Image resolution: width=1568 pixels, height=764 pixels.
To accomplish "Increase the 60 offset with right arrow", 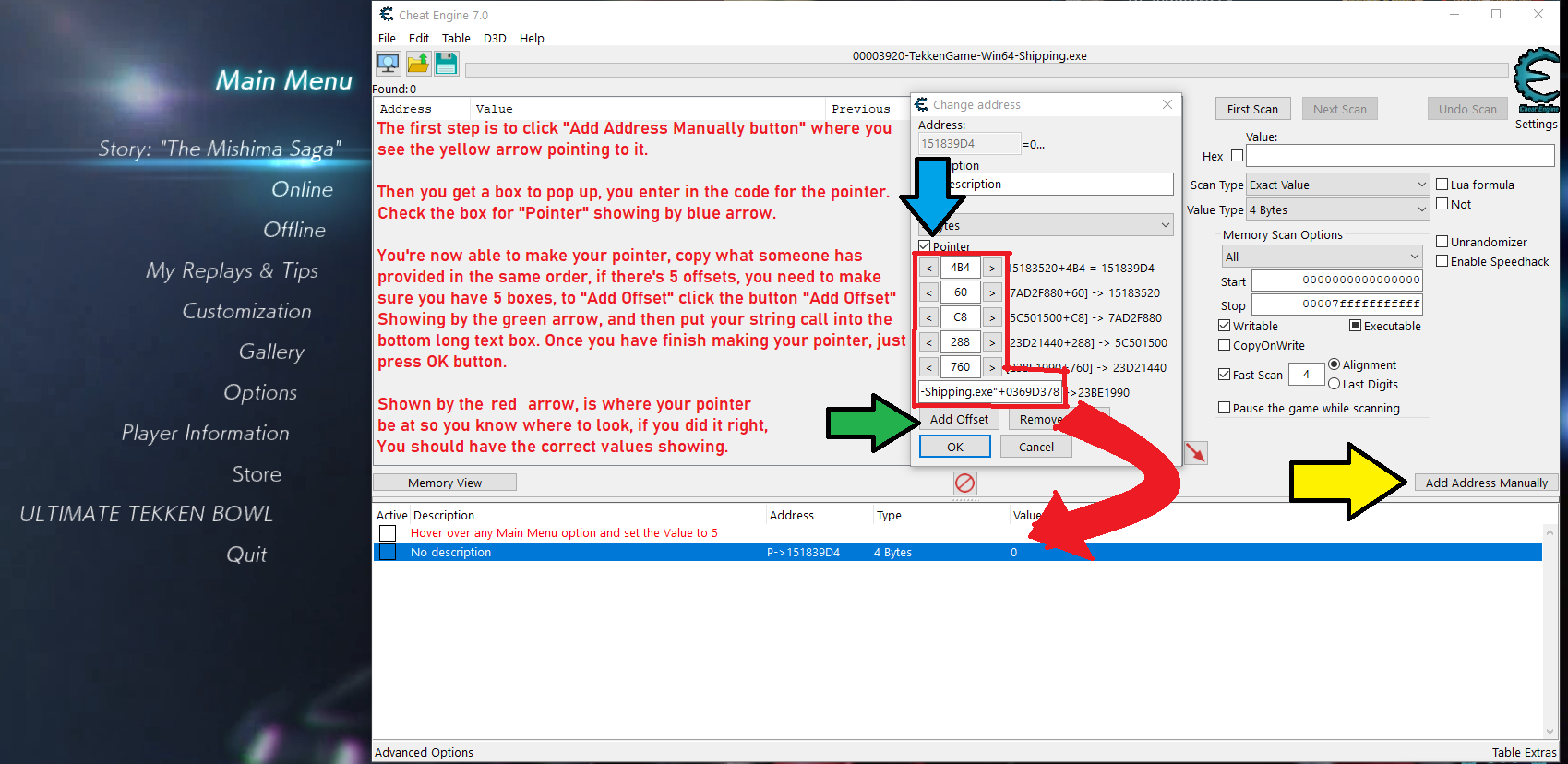I will (992, 292).
